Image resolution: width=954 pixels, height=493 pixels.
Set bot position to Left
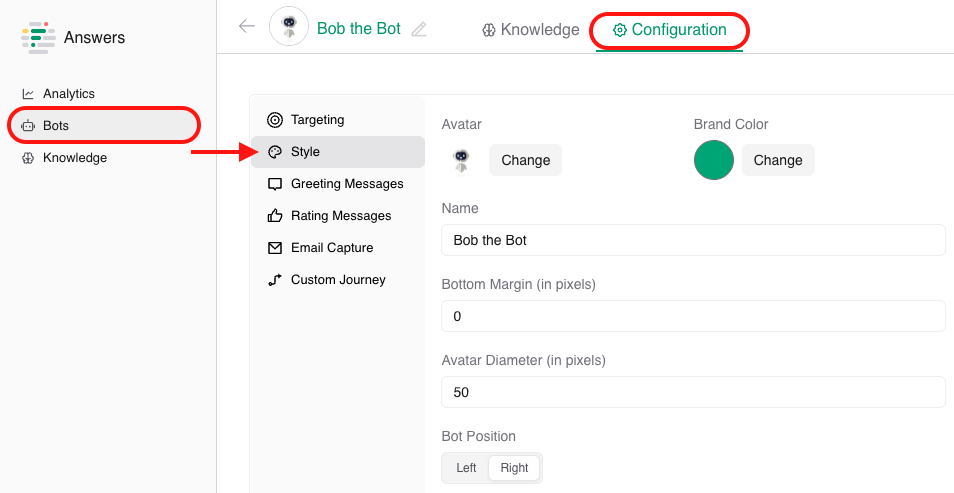pos(466,468)
